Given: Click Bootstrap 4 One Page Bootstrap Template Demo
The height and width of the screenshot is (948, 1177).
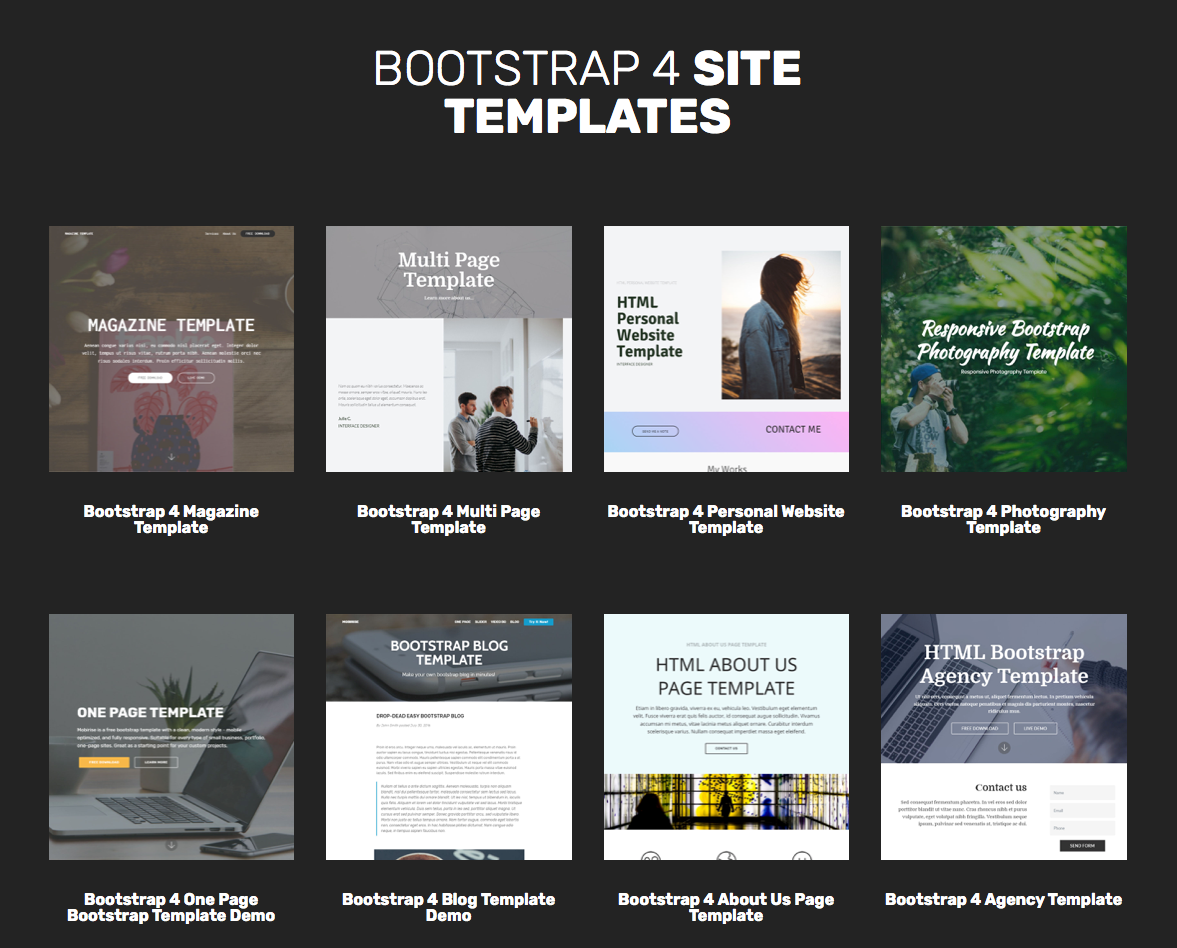Looking at the screenshot, I should pyautogui.click(x=171, y=907).
